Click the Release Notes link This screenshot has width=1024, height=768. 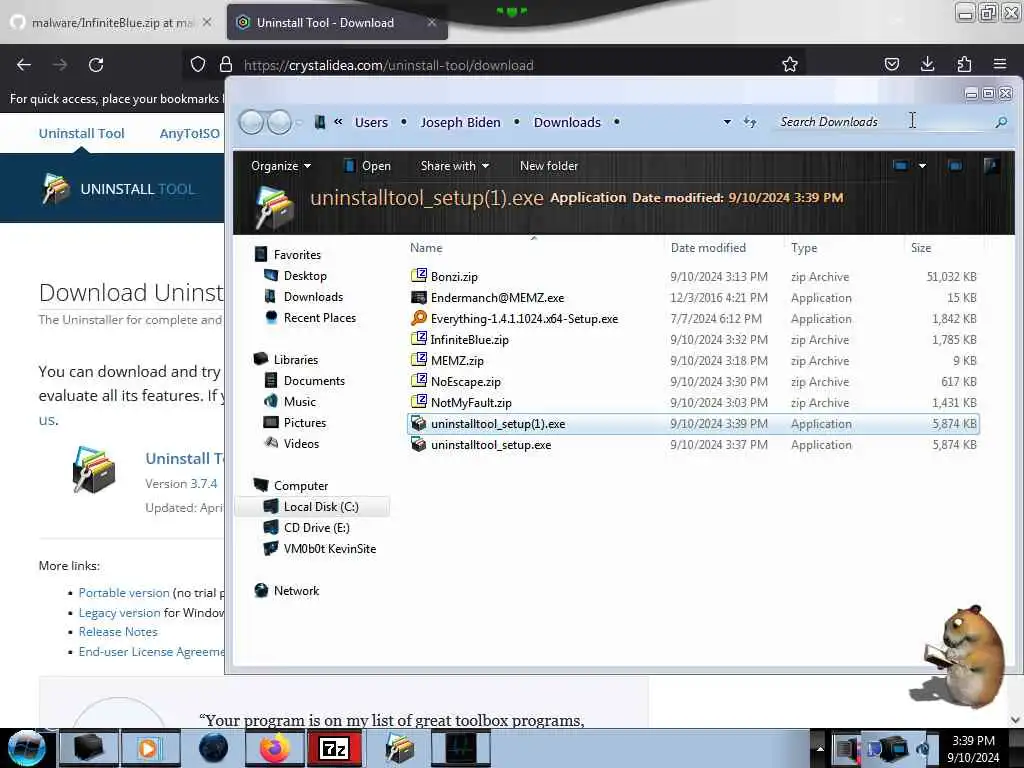[118, 632]
